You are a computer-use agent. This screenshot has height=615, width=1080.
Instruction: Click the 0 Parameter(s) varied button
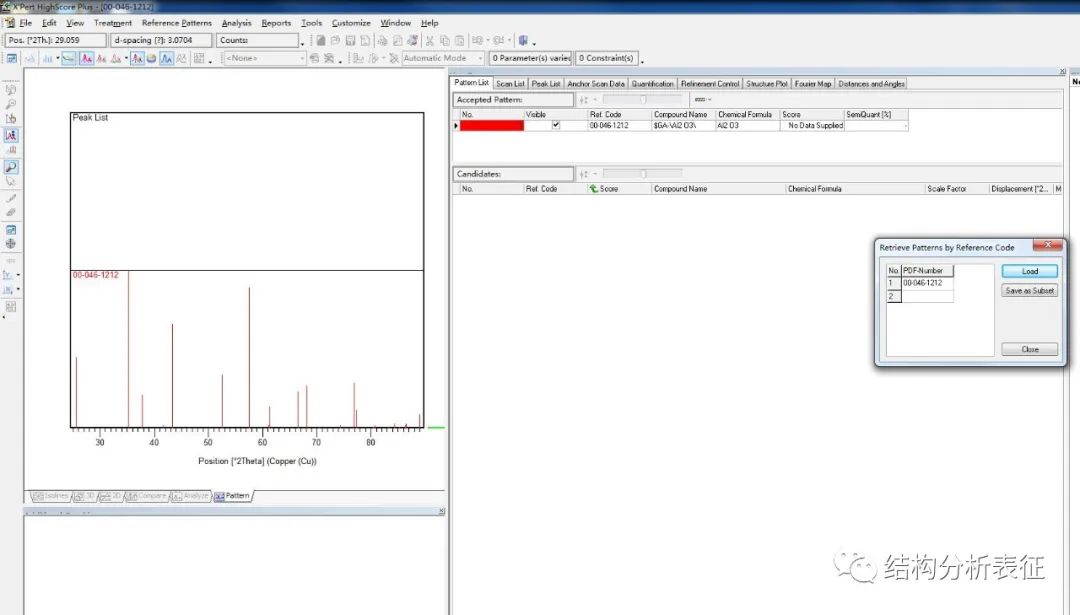pyautogui.click(x=531, y=59)
